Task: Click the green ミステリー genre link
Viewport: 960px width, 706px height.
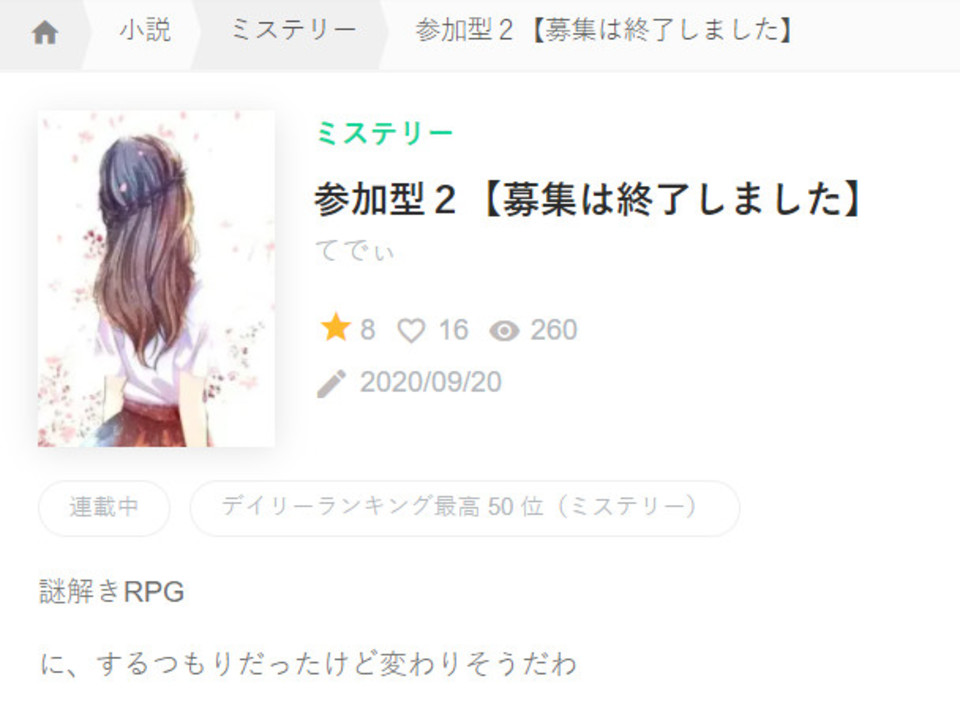Action: click(x=384, y=133)
